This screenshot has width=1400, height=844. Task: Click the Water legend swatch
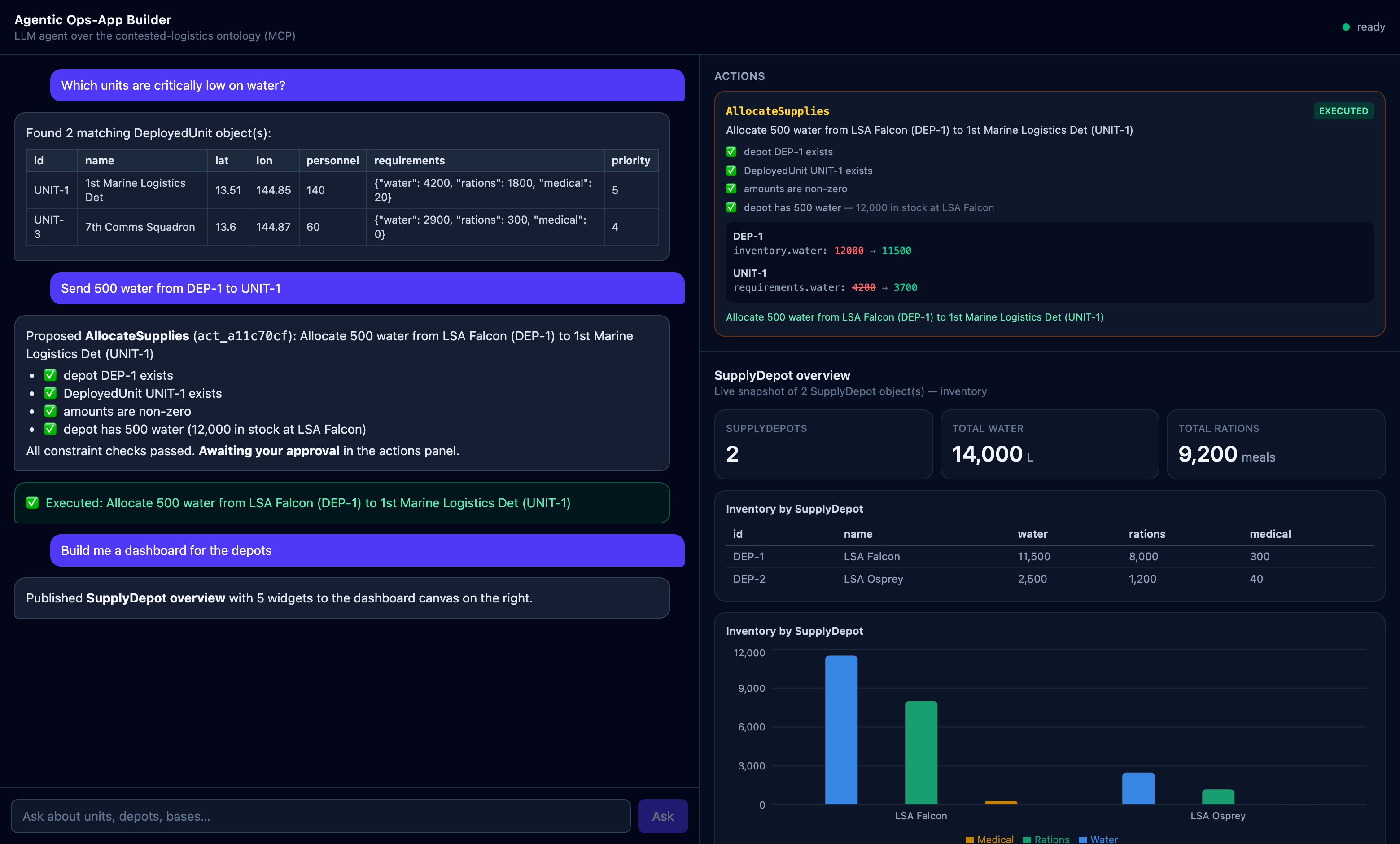point(1082,840)
